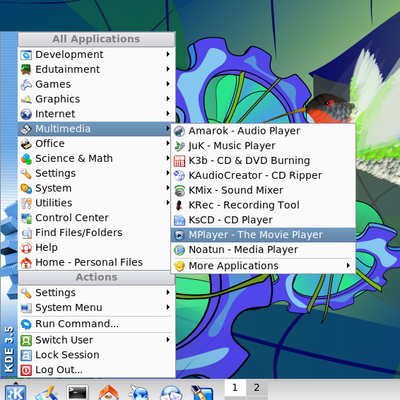Click the KRec microphone icon

point(179,205)
